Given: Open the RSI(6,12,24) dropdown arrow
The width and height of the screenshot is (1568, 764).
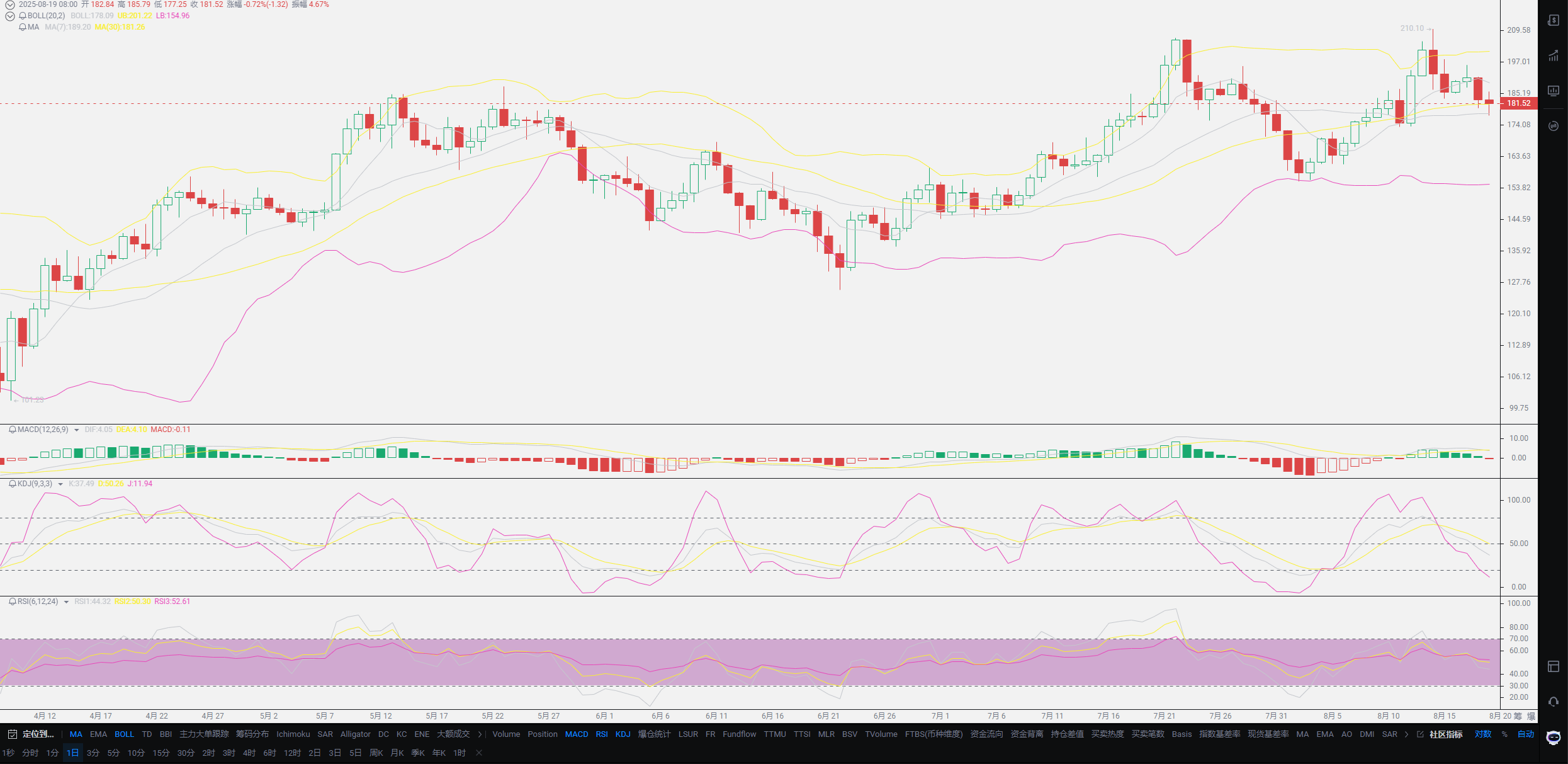Looking at the screenshot, I should [66, 602].
